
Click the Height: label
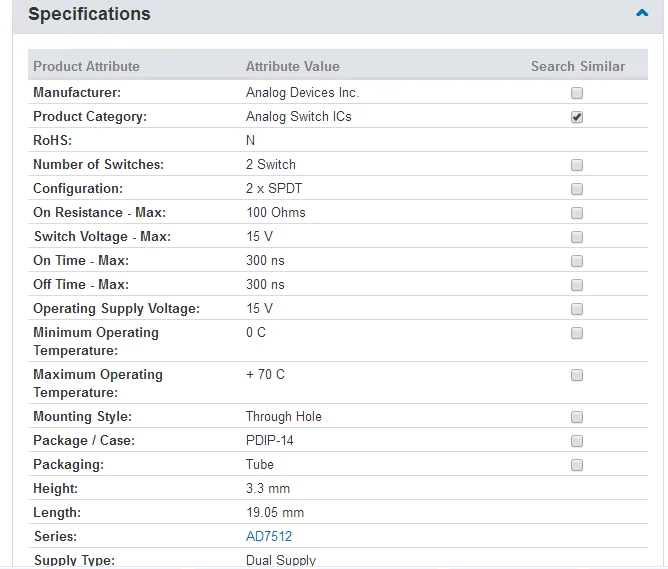click(x=56, y=489)
